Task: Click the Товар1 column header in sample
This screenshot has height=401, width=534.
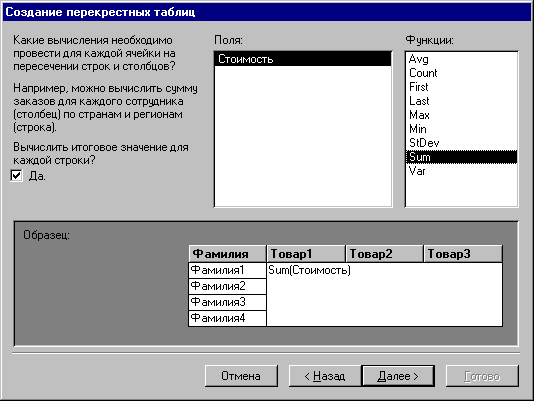Action: click(306, 253)
